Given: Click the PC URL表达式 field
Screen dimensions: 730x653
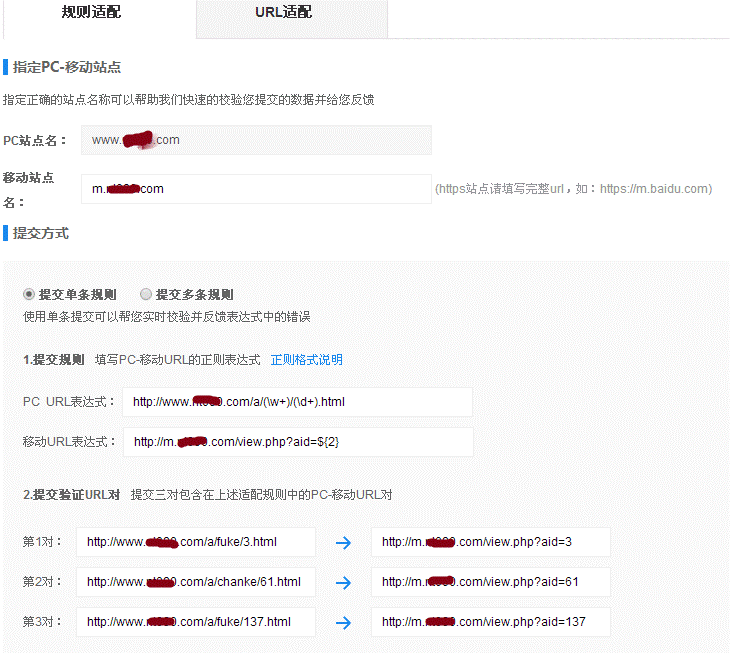Looking at the screenshot, I should 297,403.
